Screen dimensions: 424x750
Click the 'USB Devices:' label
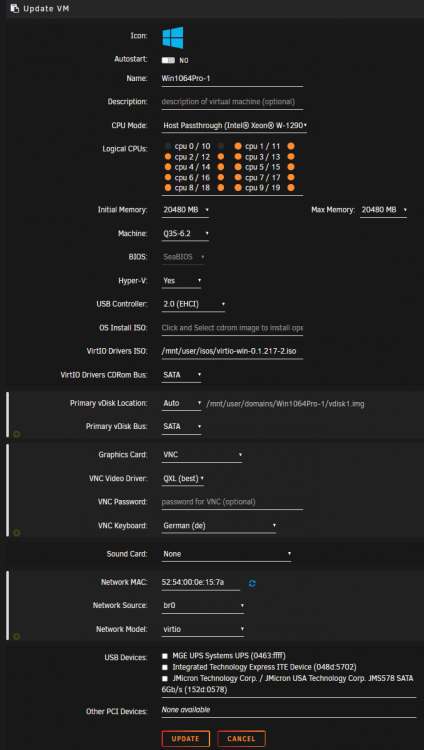point(125,658)
